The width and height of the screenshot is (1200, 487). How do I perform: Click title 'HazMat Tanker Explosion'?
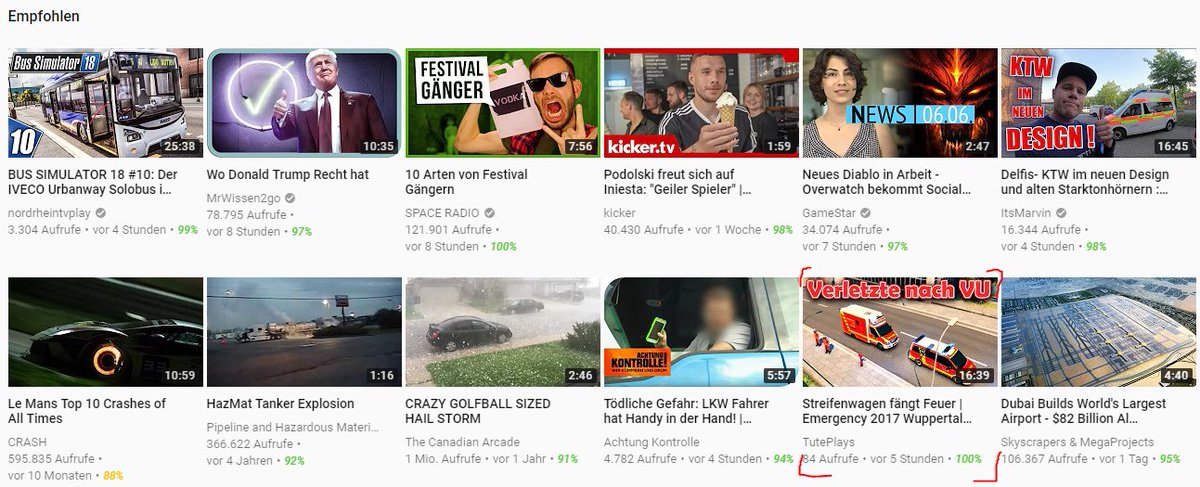(280, 404)
